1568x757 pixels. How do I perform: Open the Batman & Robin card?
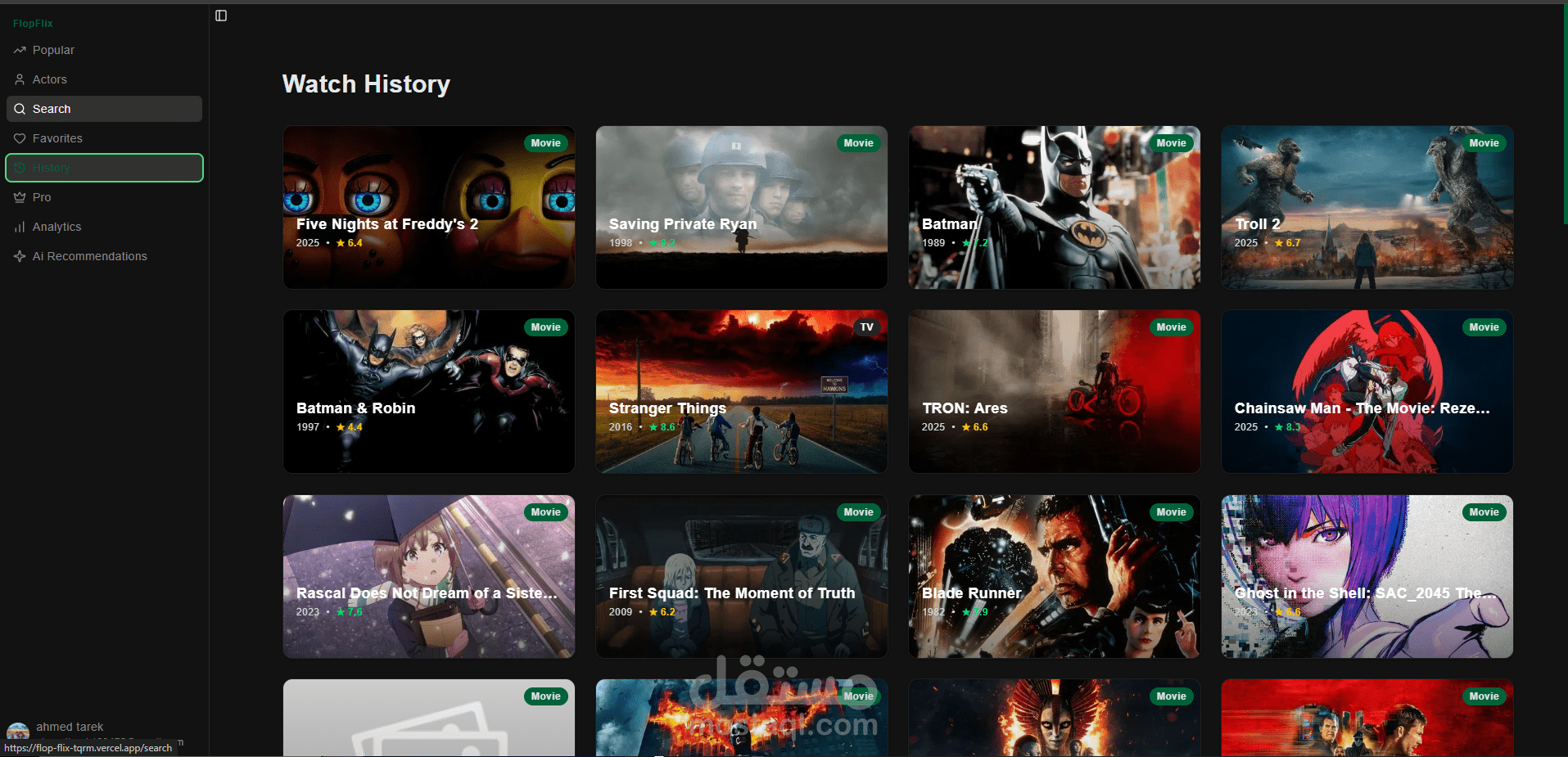[429, 391]
